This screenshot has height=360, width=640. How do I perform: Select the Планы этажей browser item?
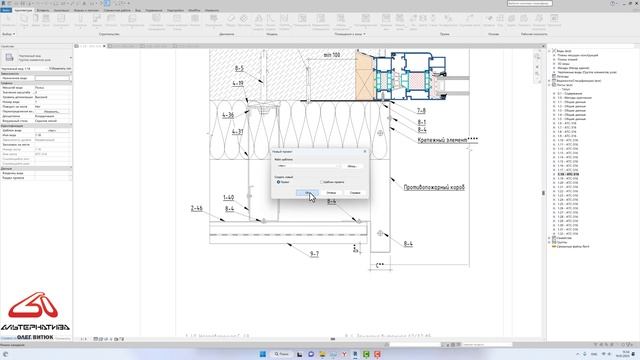coord(567,60)
